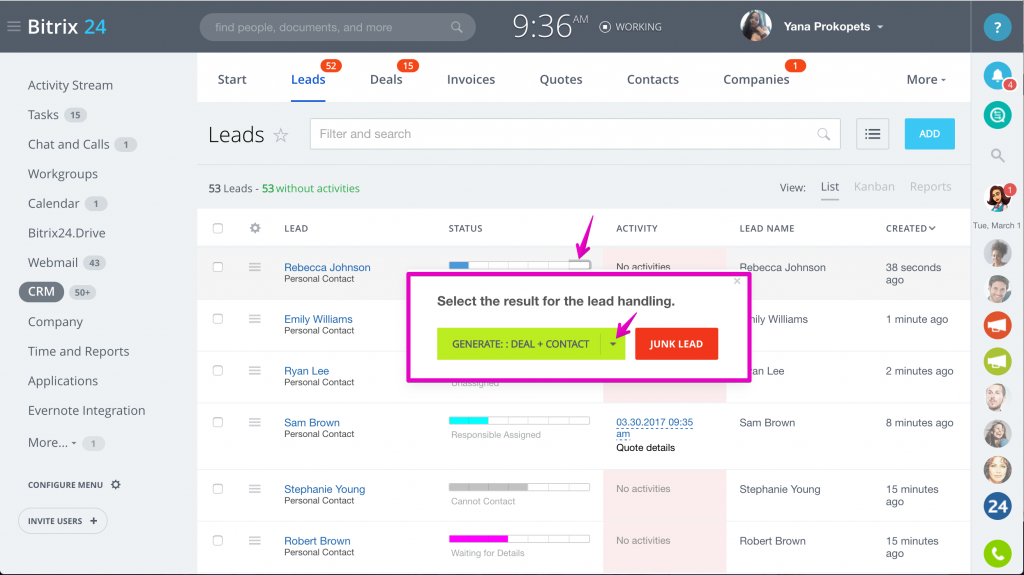Click the magnifier inside Filter and search
1024x575 pixels.
click(x=824, y=134)
